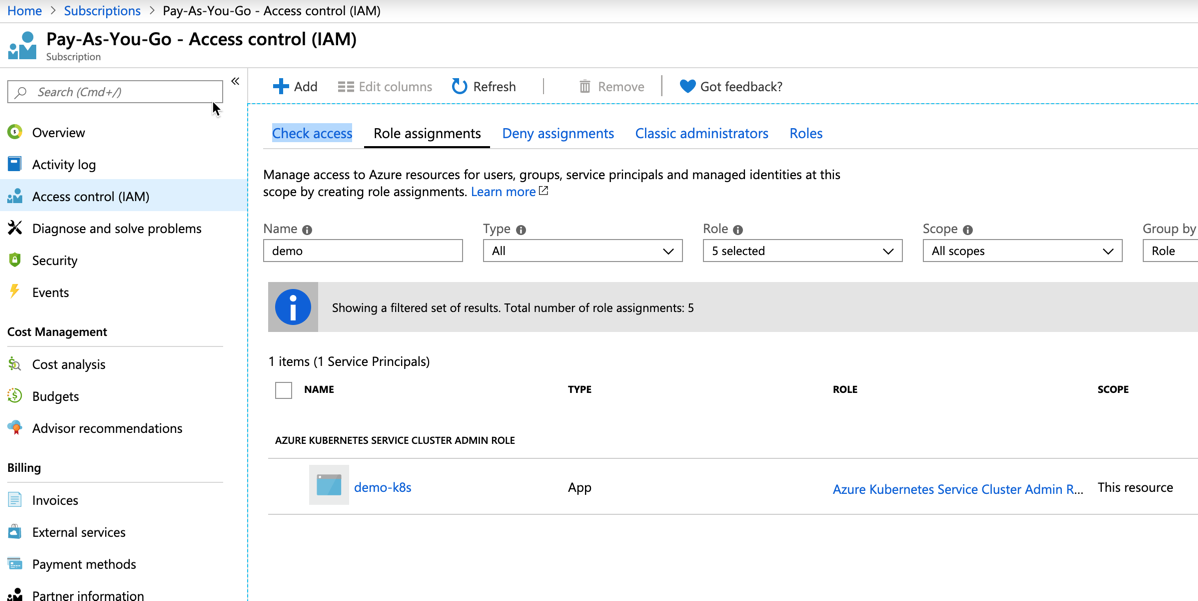Switch to the Classic administrators tab
This screenshot has width=1198, height=601.
(x=701, y=133)
